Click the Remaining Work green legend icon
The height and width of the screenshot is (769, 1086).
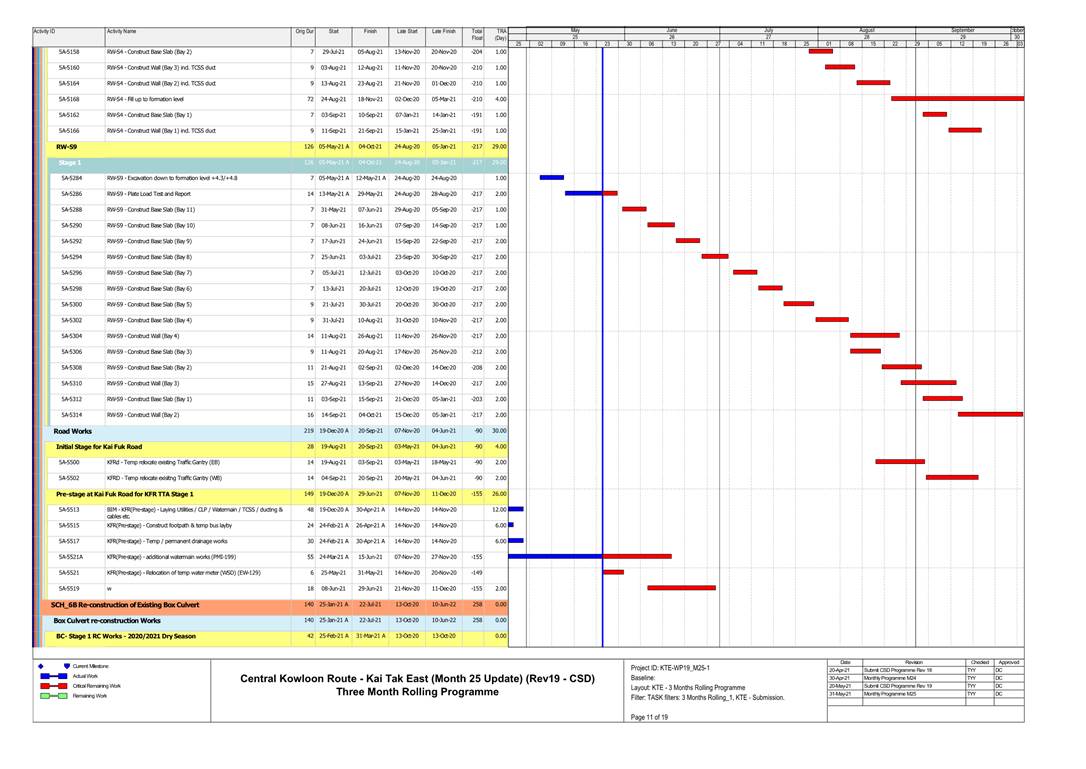pos(54,695)
